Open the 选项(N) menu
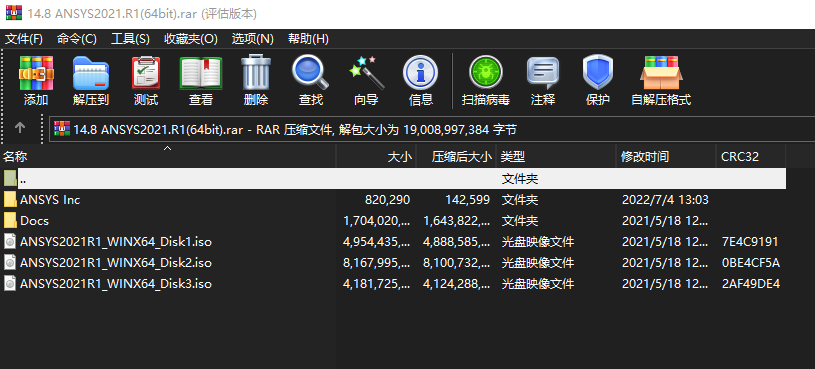815x369 pixels. (253, 39)
